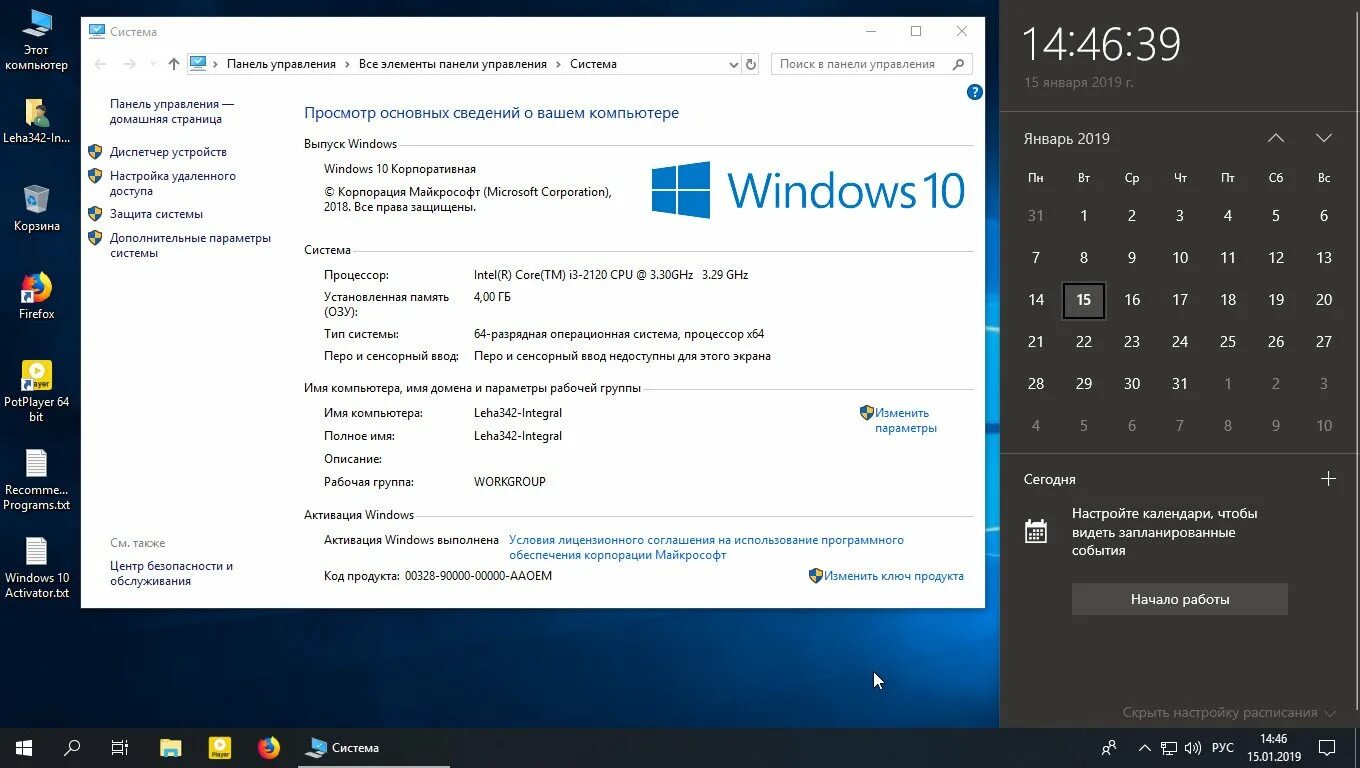
Task: Click Все элементы панели управления breadcrumb
Action: (x=453, y=64)
